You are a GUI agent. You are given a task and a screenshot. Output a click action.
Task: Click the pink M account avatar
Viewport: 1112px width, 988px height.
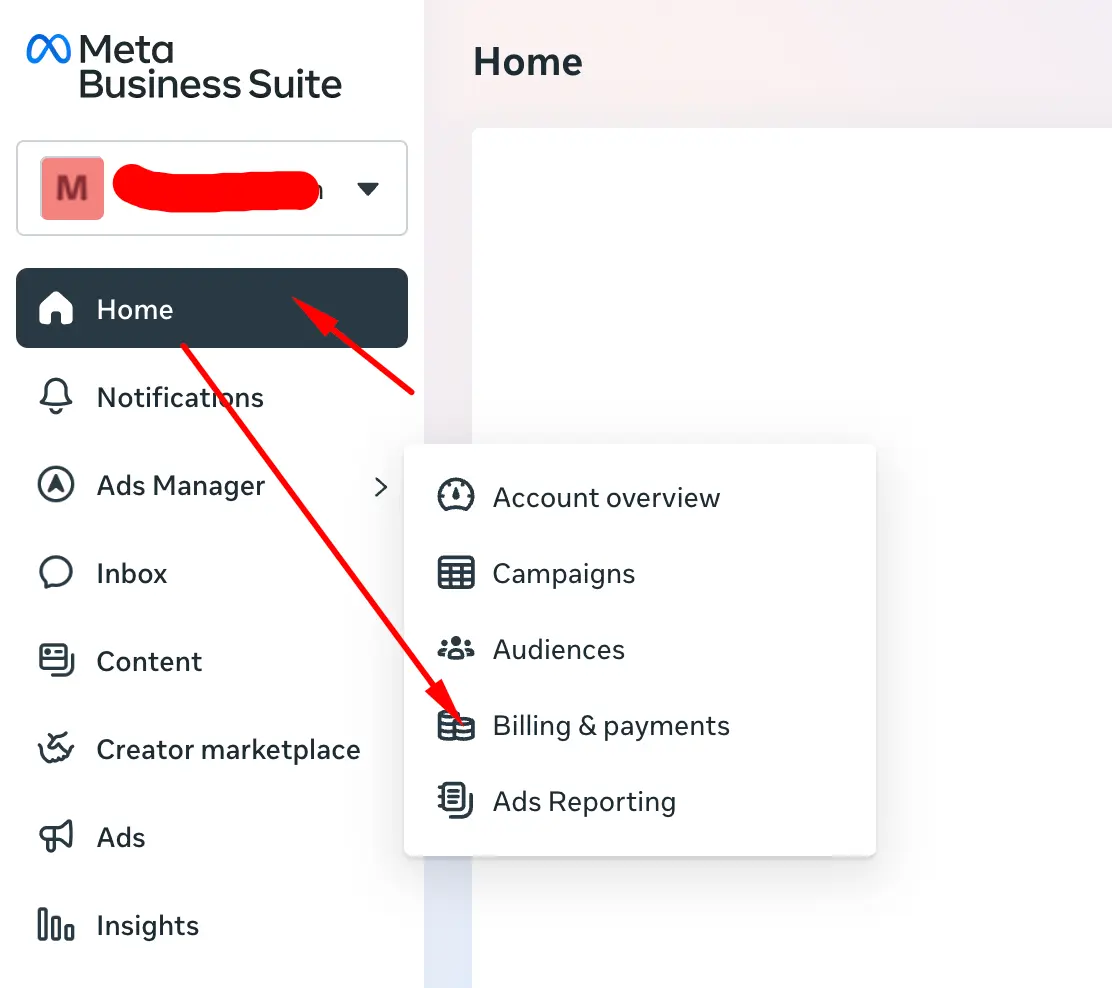(72, 188)
